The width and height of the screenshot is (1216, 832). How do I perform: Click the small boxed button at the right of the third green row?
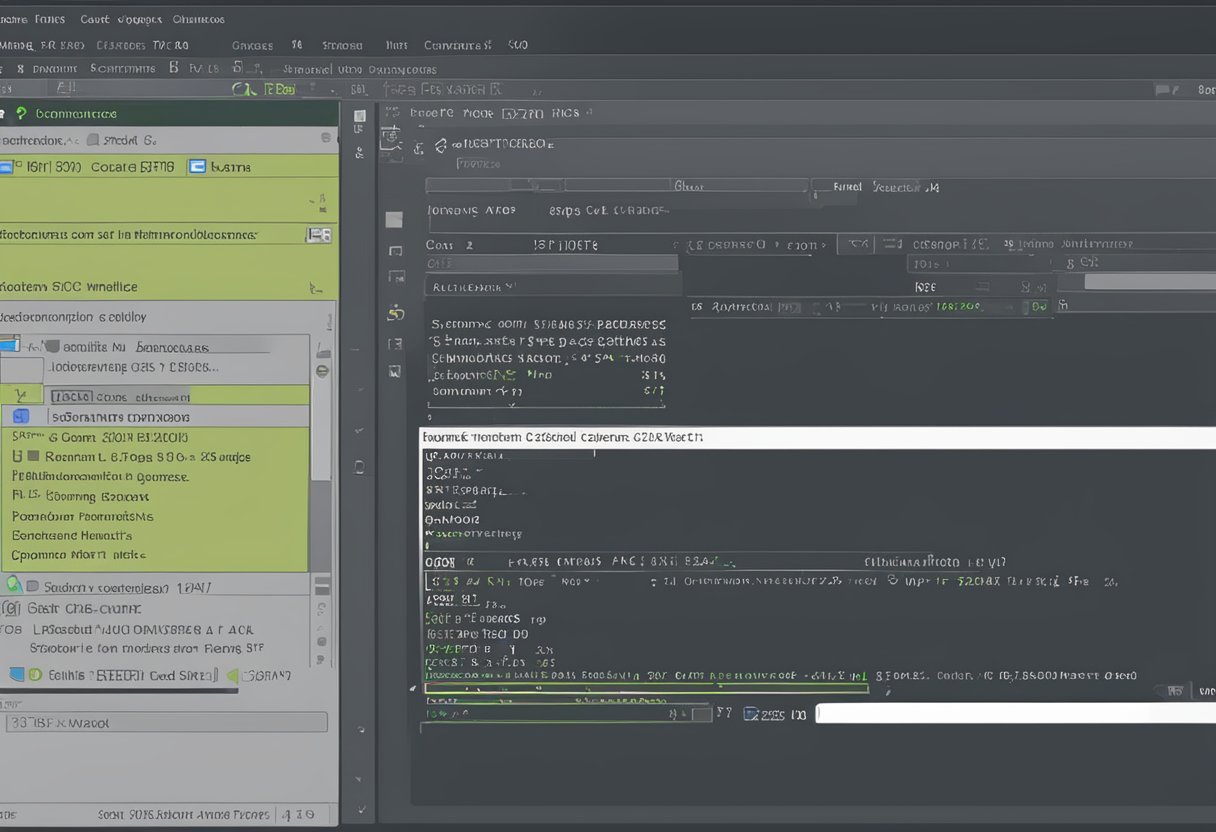tap(318, 235)
